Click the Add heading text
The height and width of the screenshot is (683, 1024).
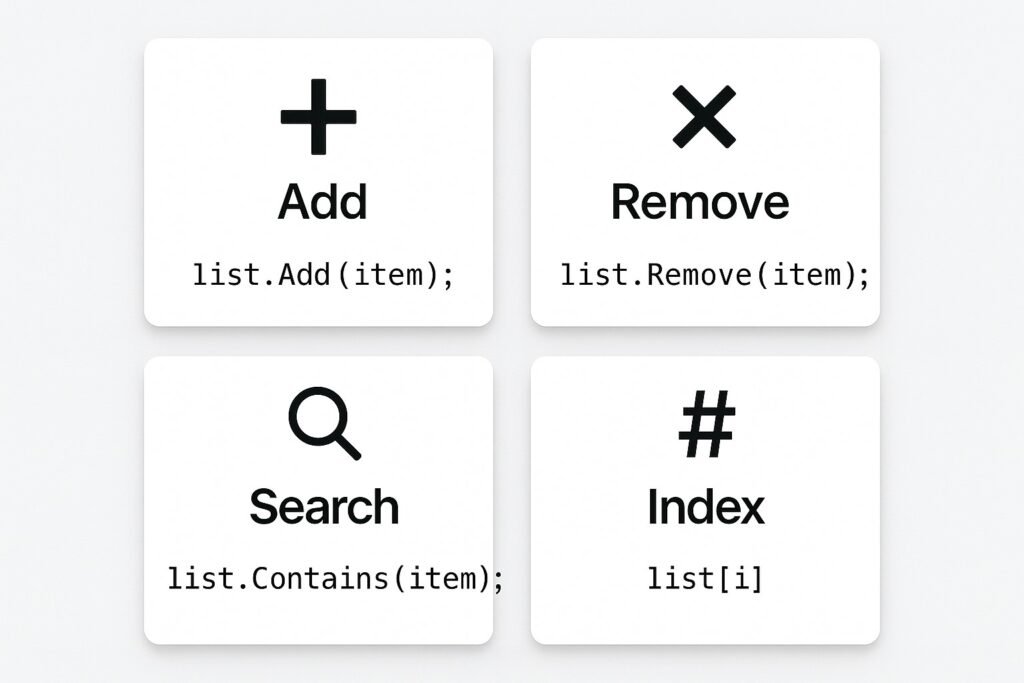323,202
